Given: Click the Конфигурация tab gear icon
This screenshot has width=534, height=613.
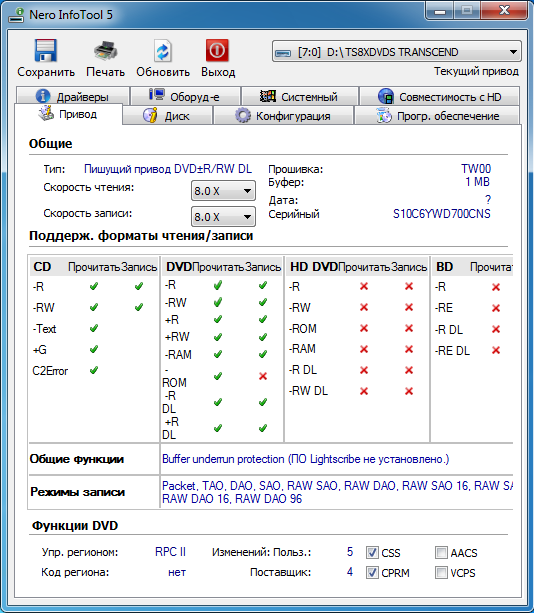Looking at the screenshot, I should pos(242,116).
